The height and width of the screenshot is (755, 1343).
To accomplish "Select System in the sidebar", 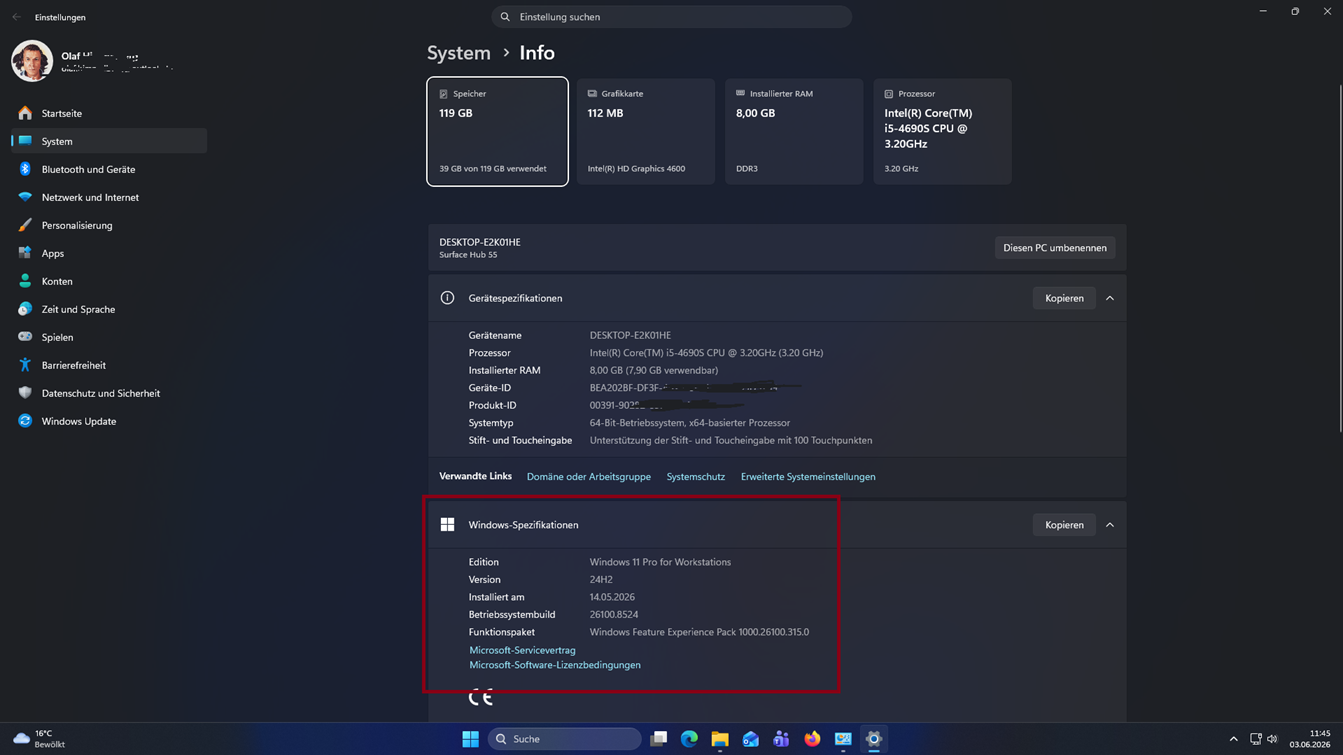I will (x=108, y=141).
